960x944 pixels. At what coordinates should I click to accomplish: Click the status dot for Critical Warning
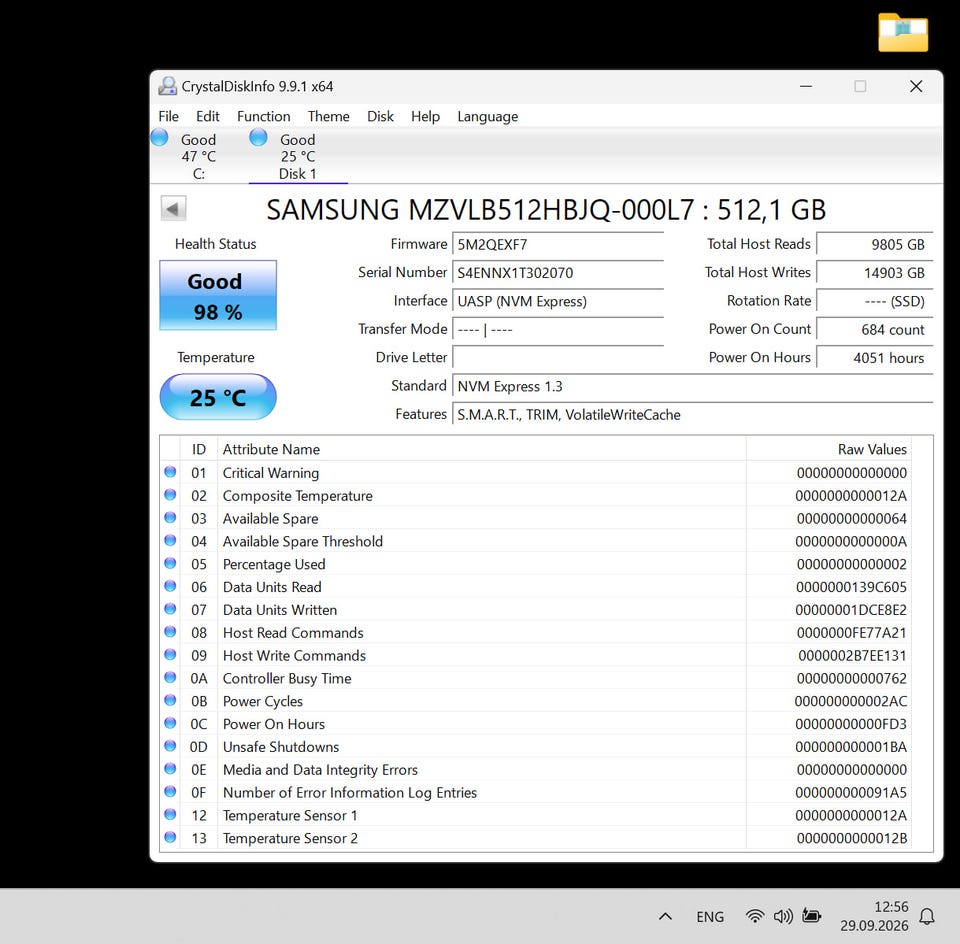point(170,472)
